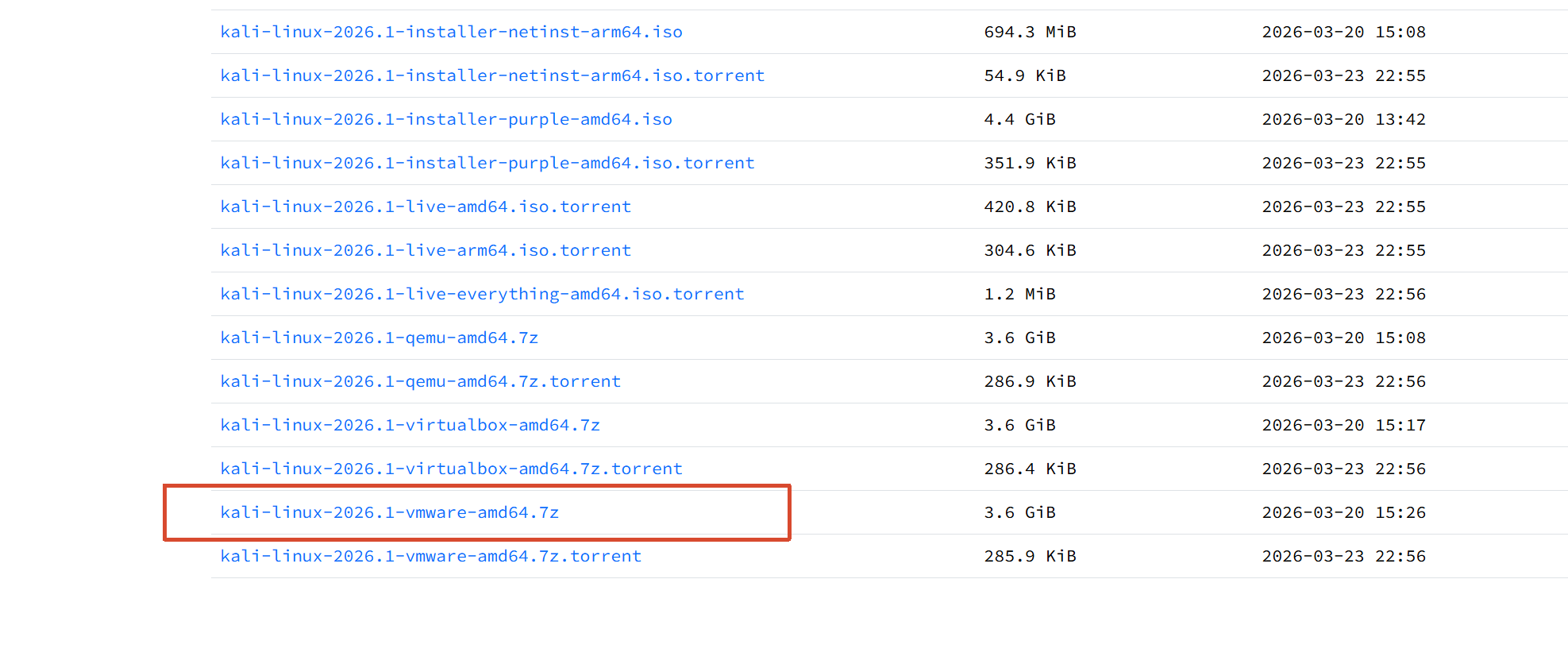Click the 1.2 MiB size cell
This screenshot has width=1568, height=664.
1019,294
